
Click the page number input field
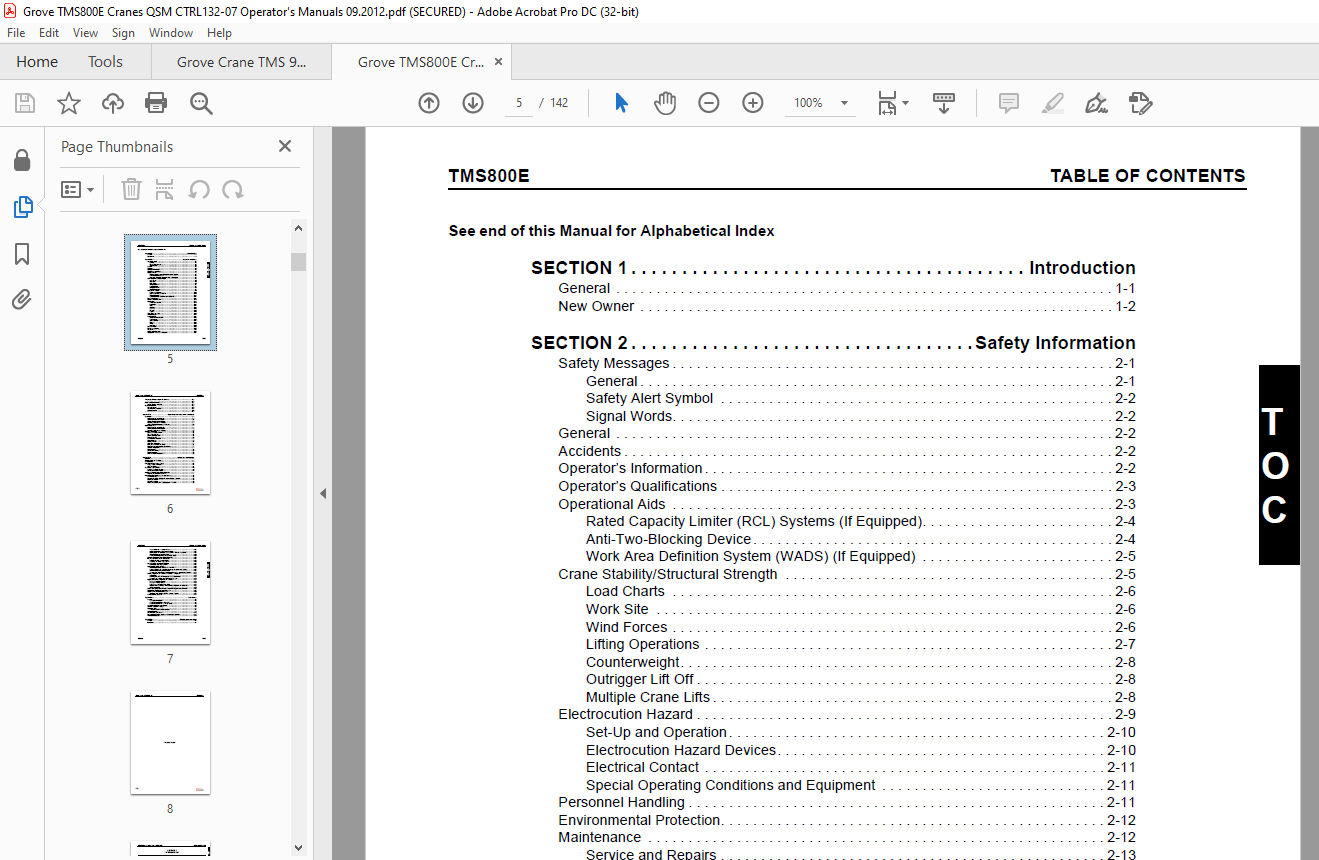(x=519, y=103)
